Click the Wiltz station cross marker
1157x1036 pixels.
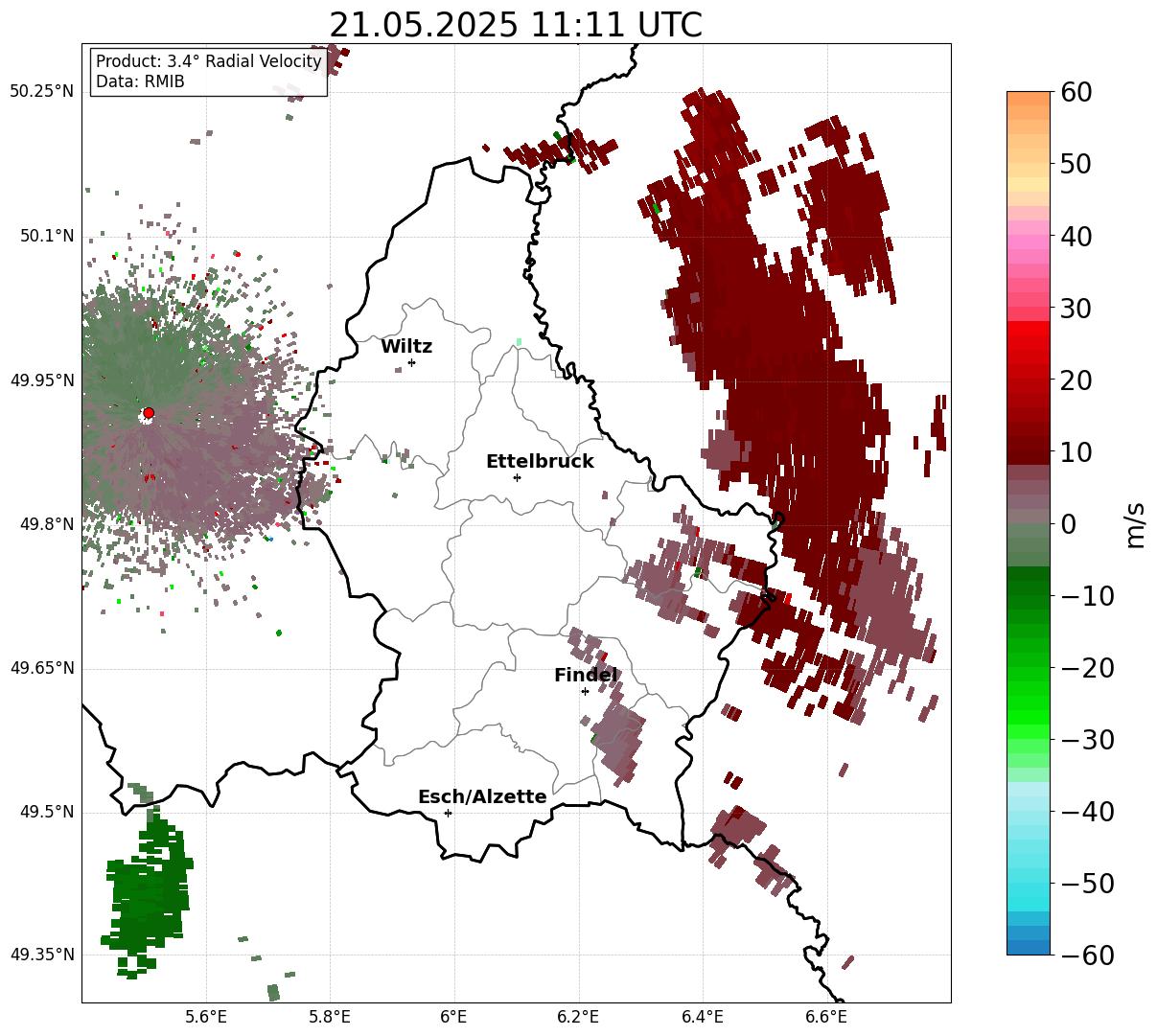tap(411, 362)
